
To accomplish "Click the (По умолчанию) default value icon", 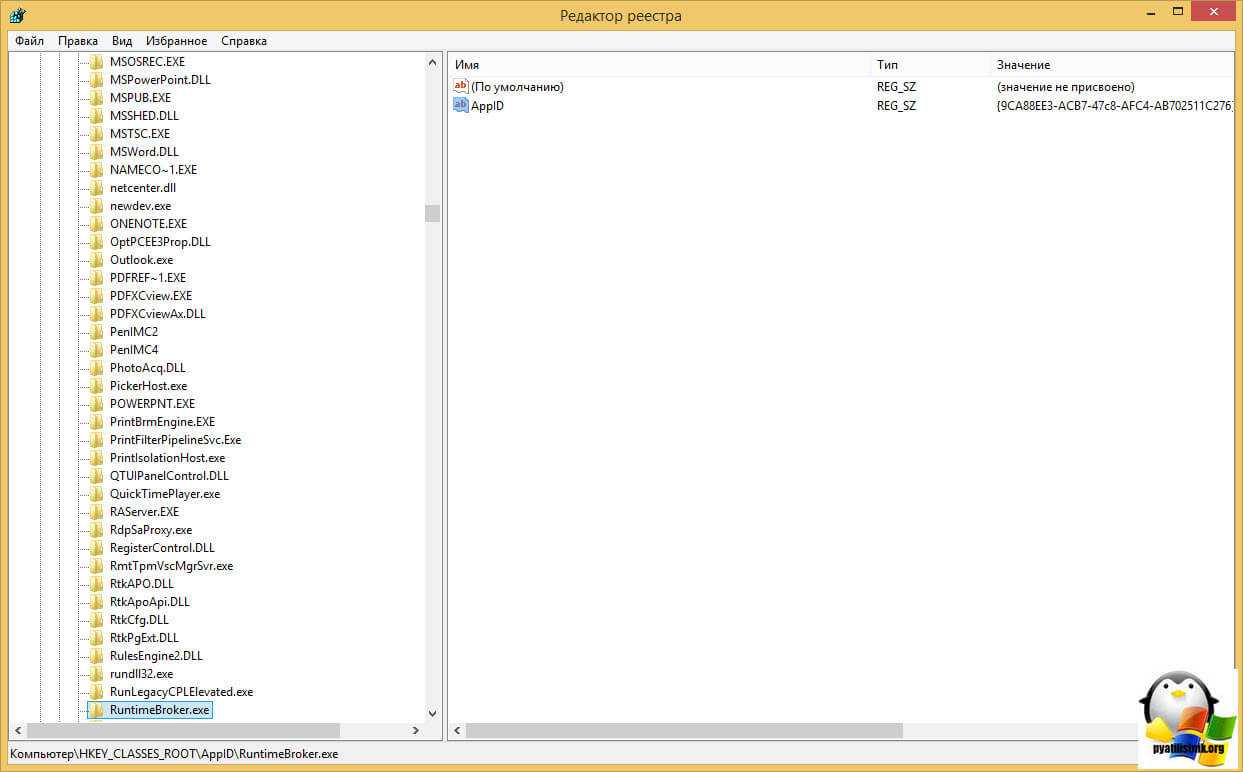I will click(461, 87).
